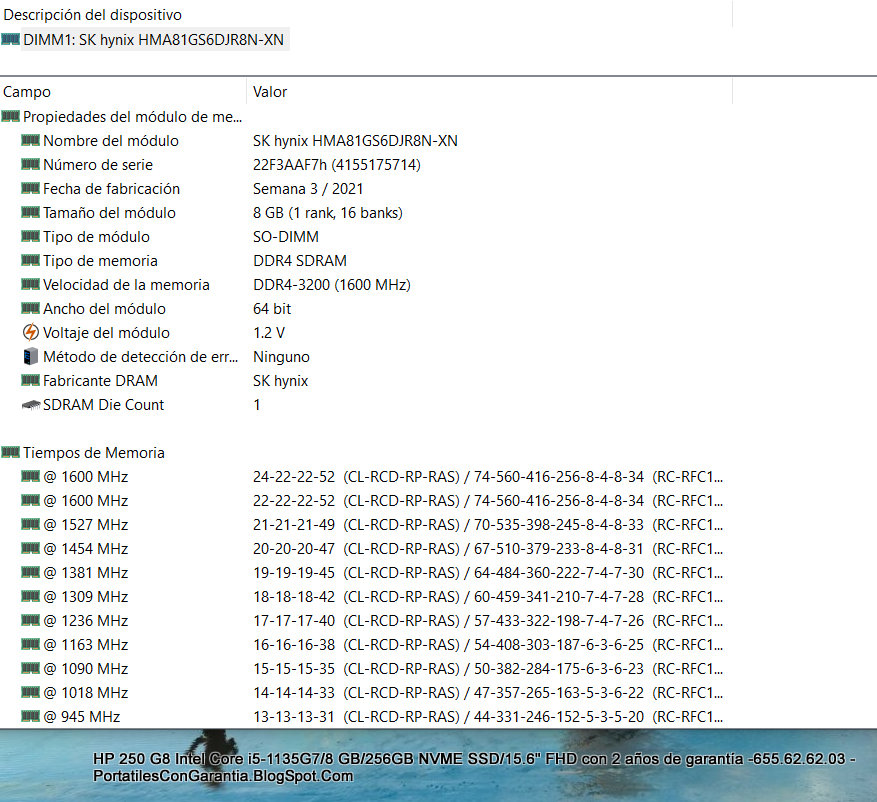Click memory icon beside @ 1309 MHz
The height and width of the screenshot is (802, 877).
coord(30,596)
